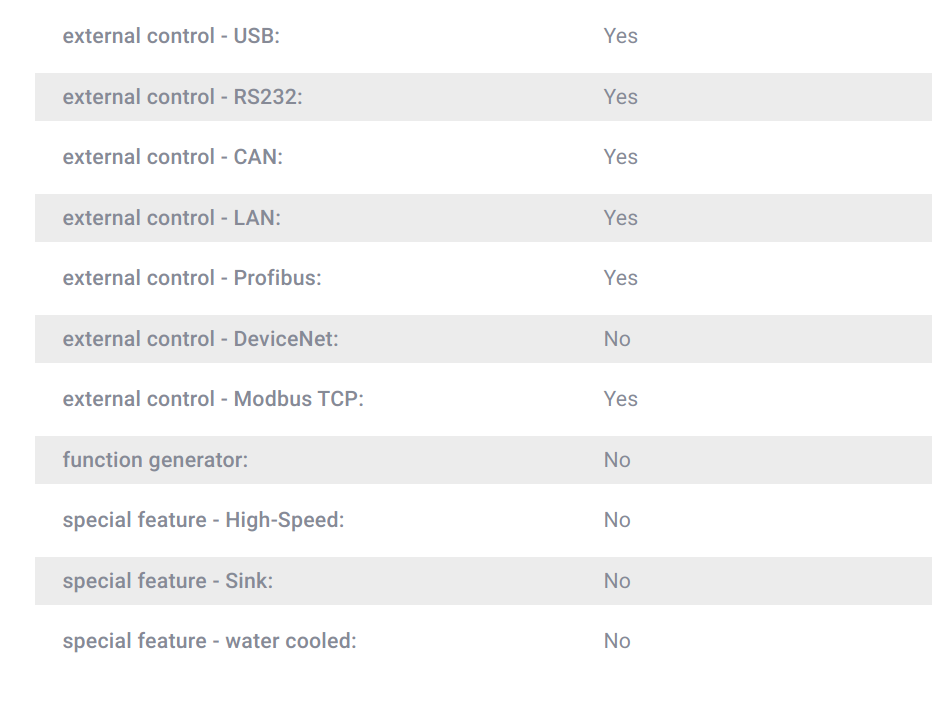Viewport: 932px width, 707px height.
Task: Click the 'external control - Profibus:' label
Action: click(x=192, y=278)
